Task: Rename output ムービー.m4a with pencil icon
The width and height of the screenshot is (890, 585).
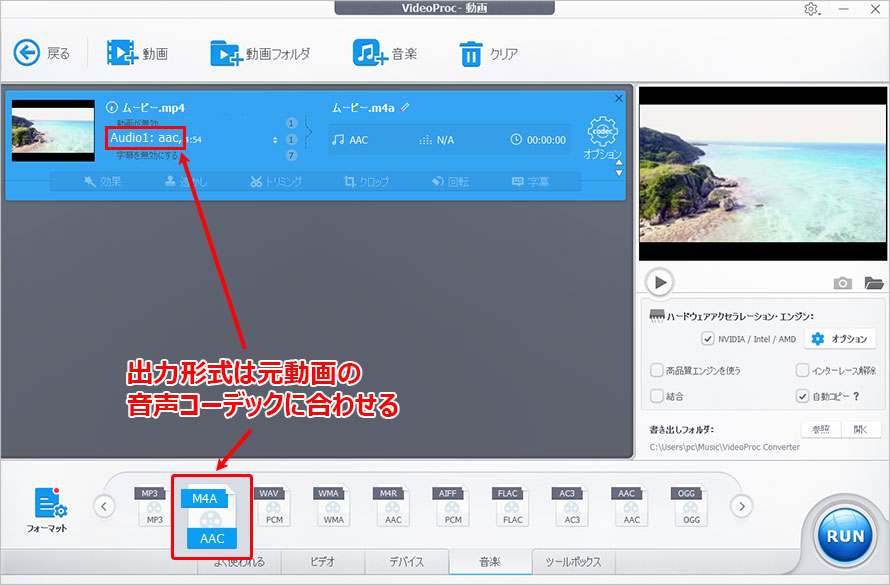Action: point(405,107)
